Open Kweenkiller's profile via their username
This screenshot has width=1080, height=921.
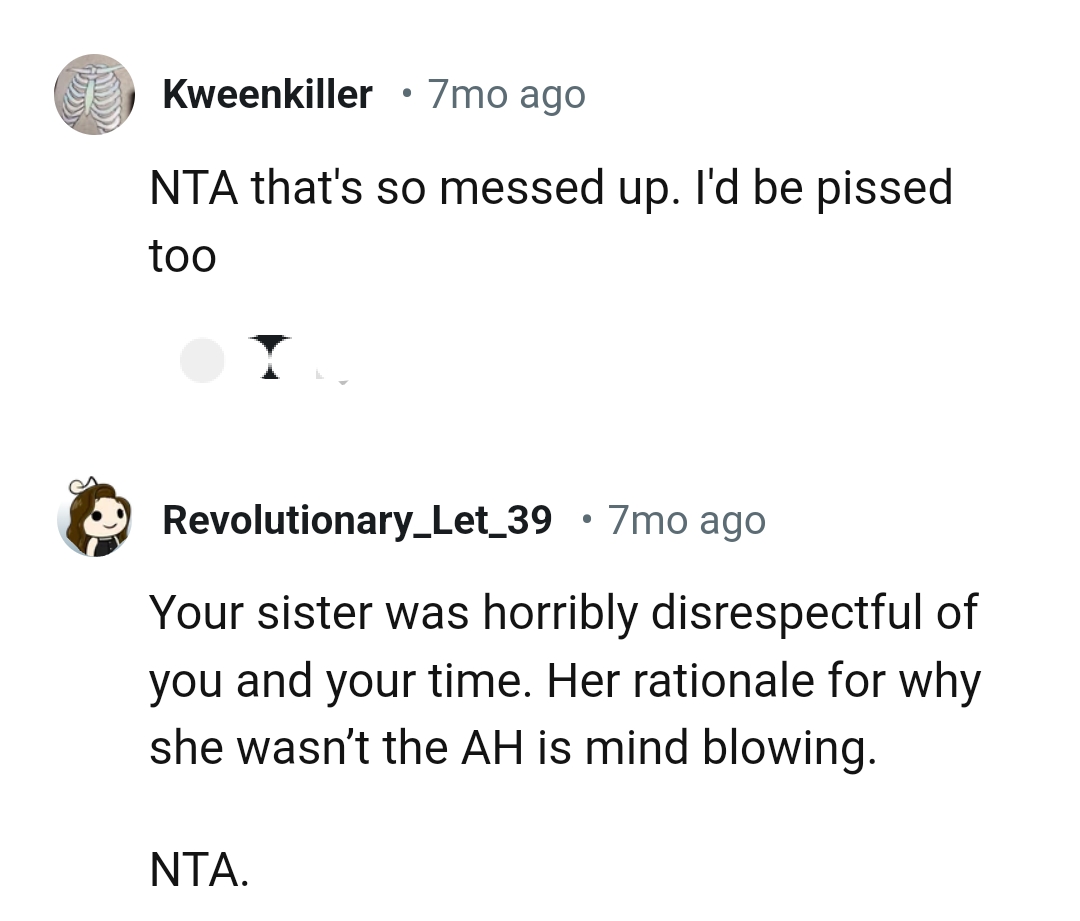point(266,93)
